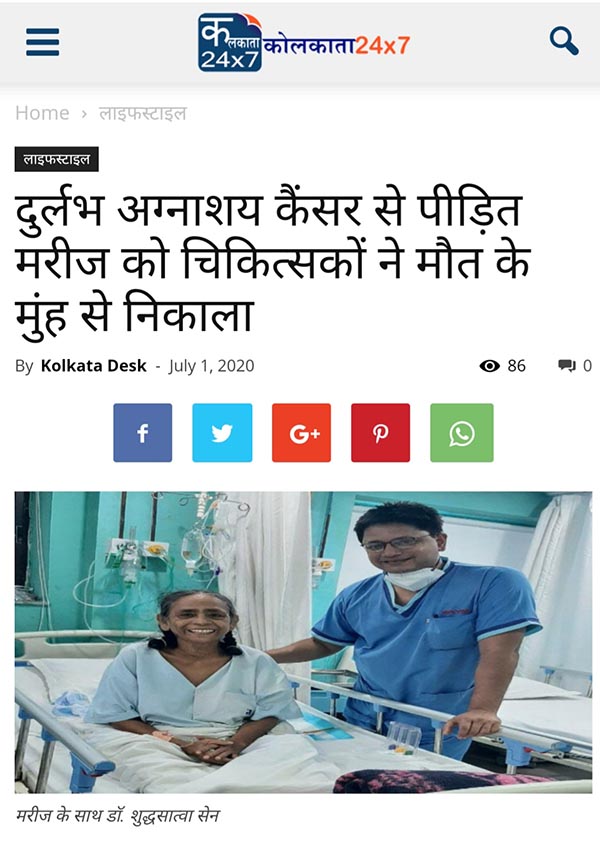The image size is (600, 841).
Task: Share article on Facebook
Action: click(143, 432)
